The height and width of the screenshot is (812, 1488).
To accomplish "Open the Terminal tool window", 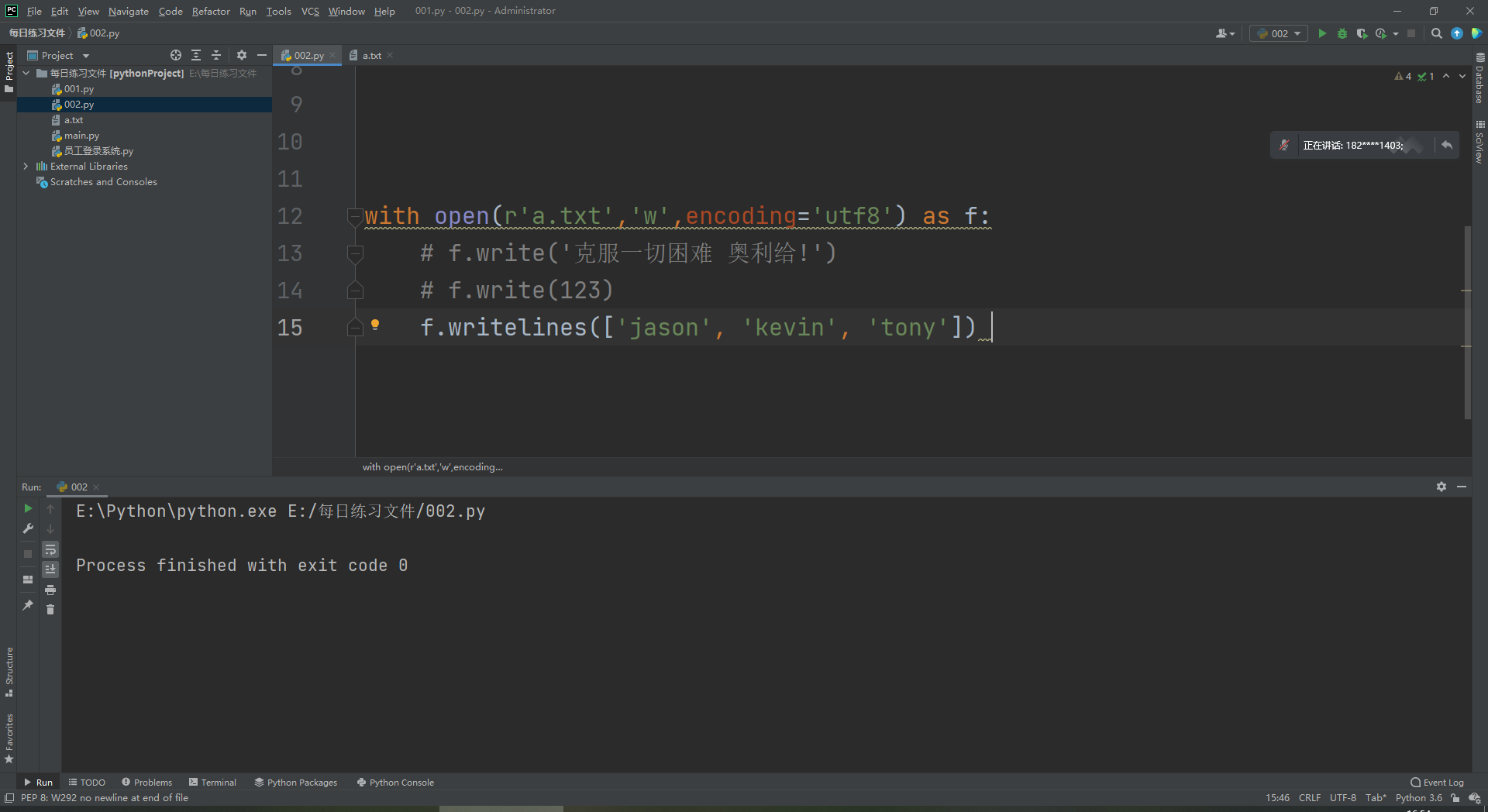I will 212,783.
